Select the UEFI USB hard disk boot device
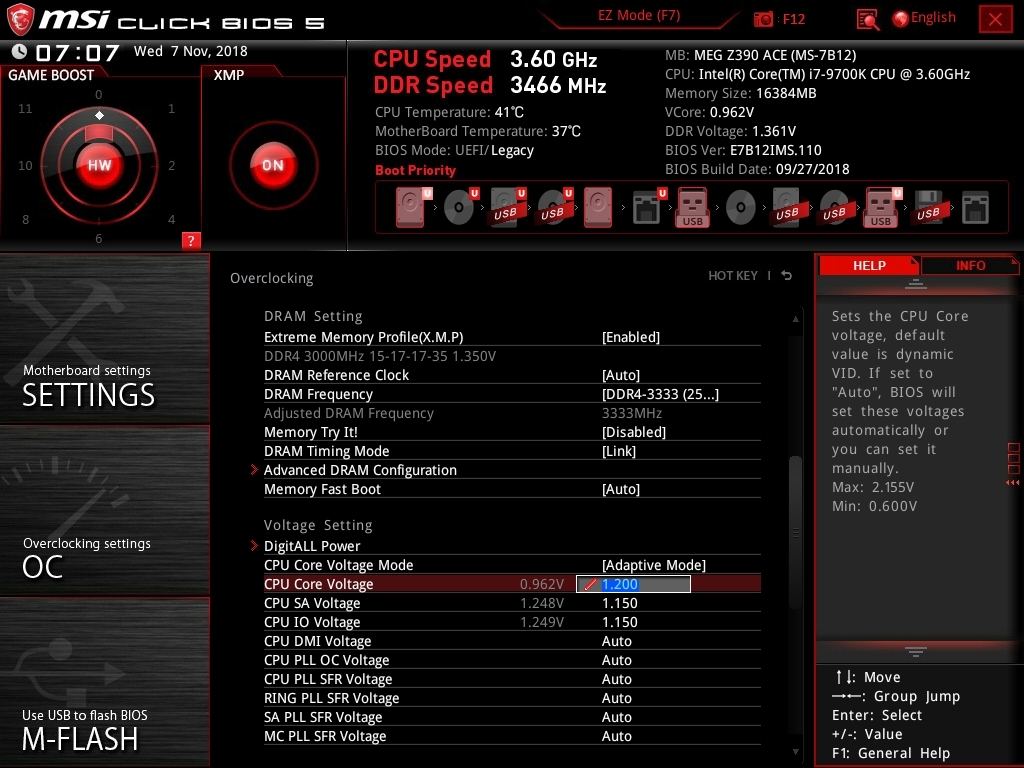 [508, 208]
